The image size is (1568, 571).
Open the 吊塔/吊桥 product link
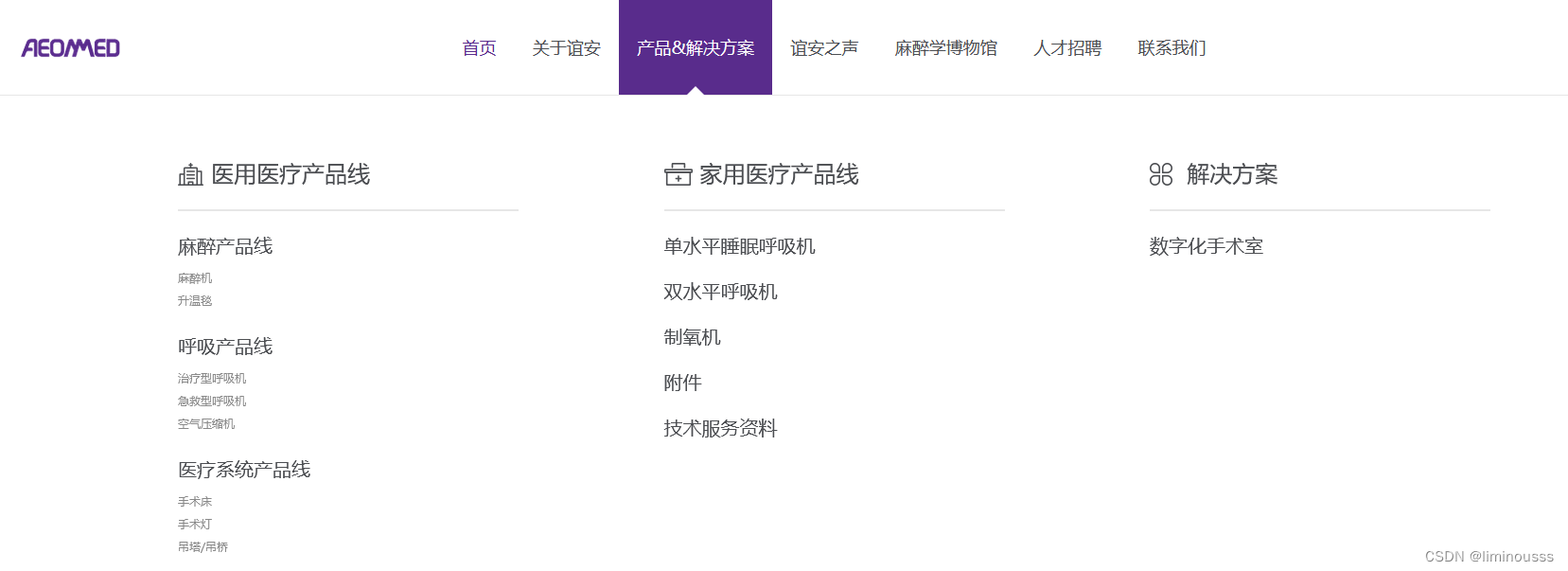(203, 547)
